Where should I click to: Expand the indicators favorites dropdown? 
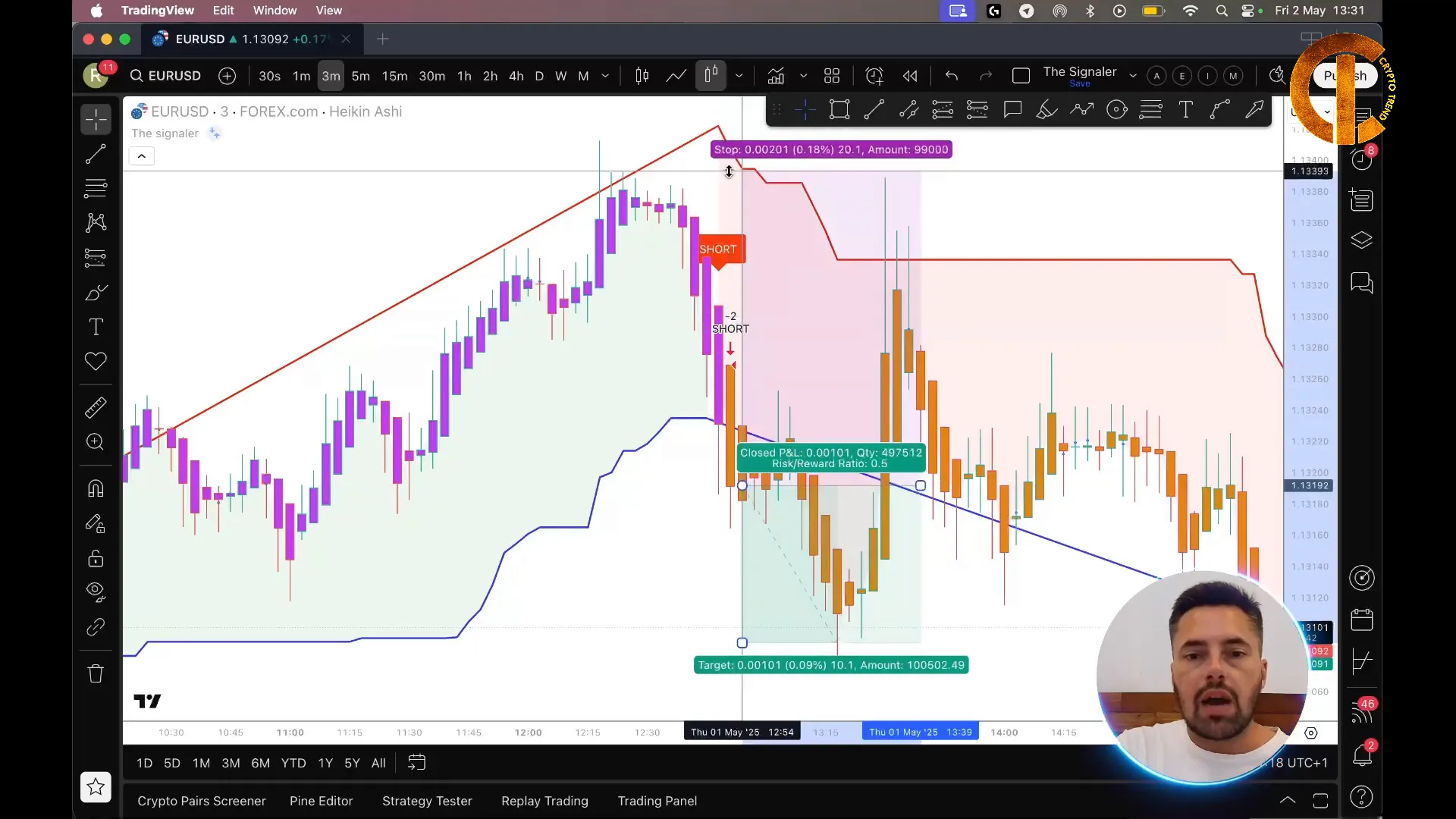tap(804, 76)
